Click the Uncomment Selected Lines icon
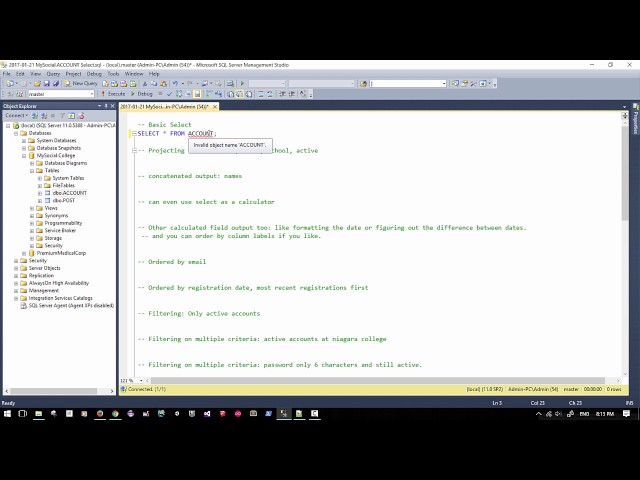The height and width of the screenshot is (480, 640). [x=270, y=94]
